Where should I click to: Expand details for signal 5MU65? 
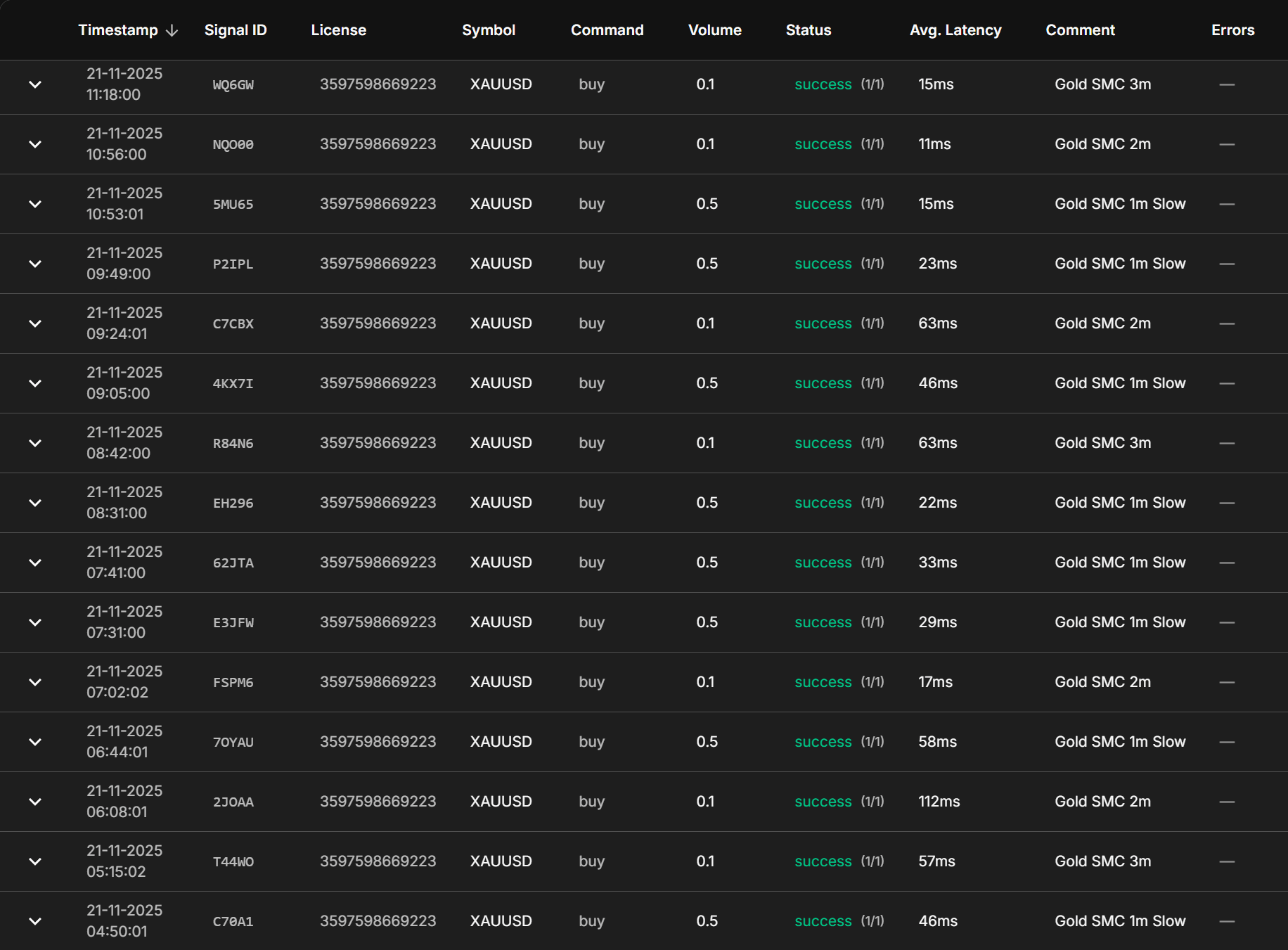[35, 204]
